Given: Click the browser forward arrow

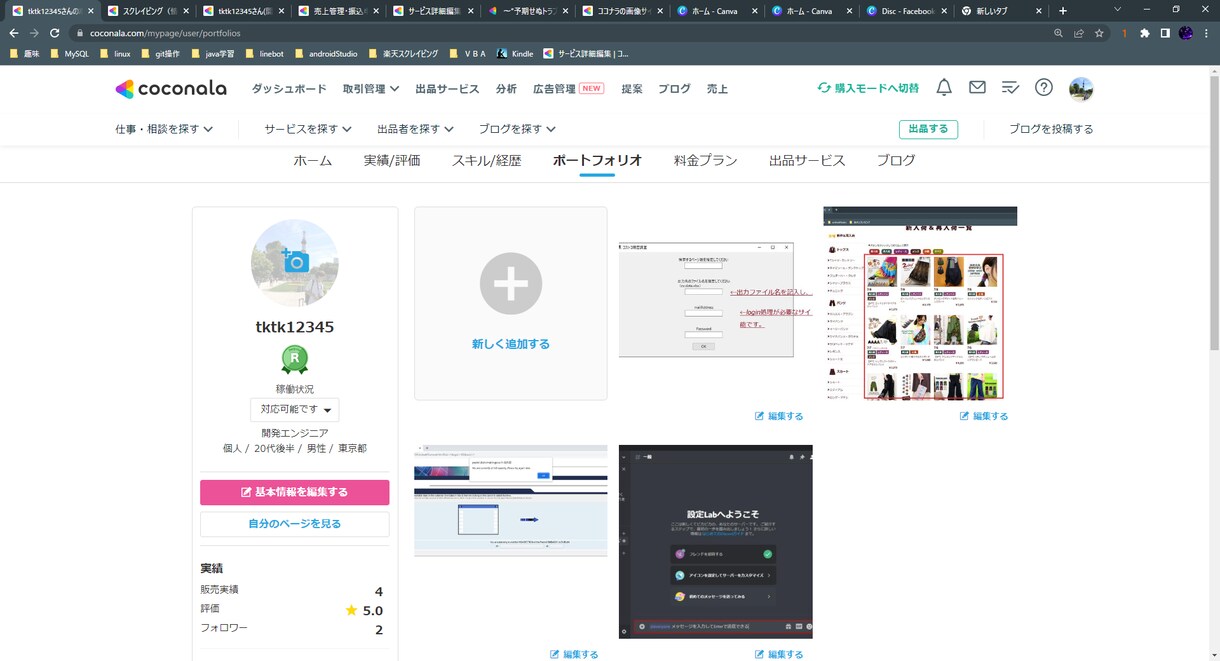Looking at the screenshot, I should point(34,33).
